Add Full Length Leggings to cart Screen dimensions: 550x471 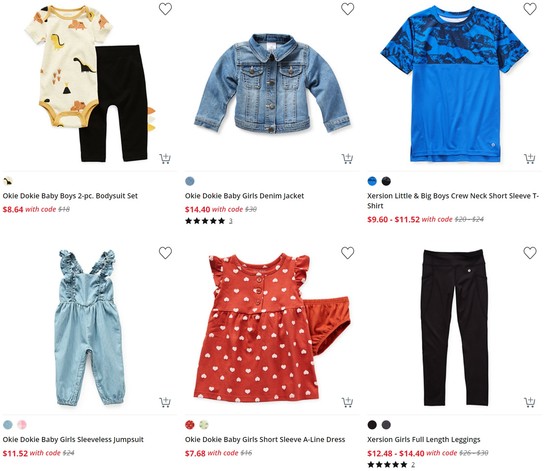click(530, 402)
